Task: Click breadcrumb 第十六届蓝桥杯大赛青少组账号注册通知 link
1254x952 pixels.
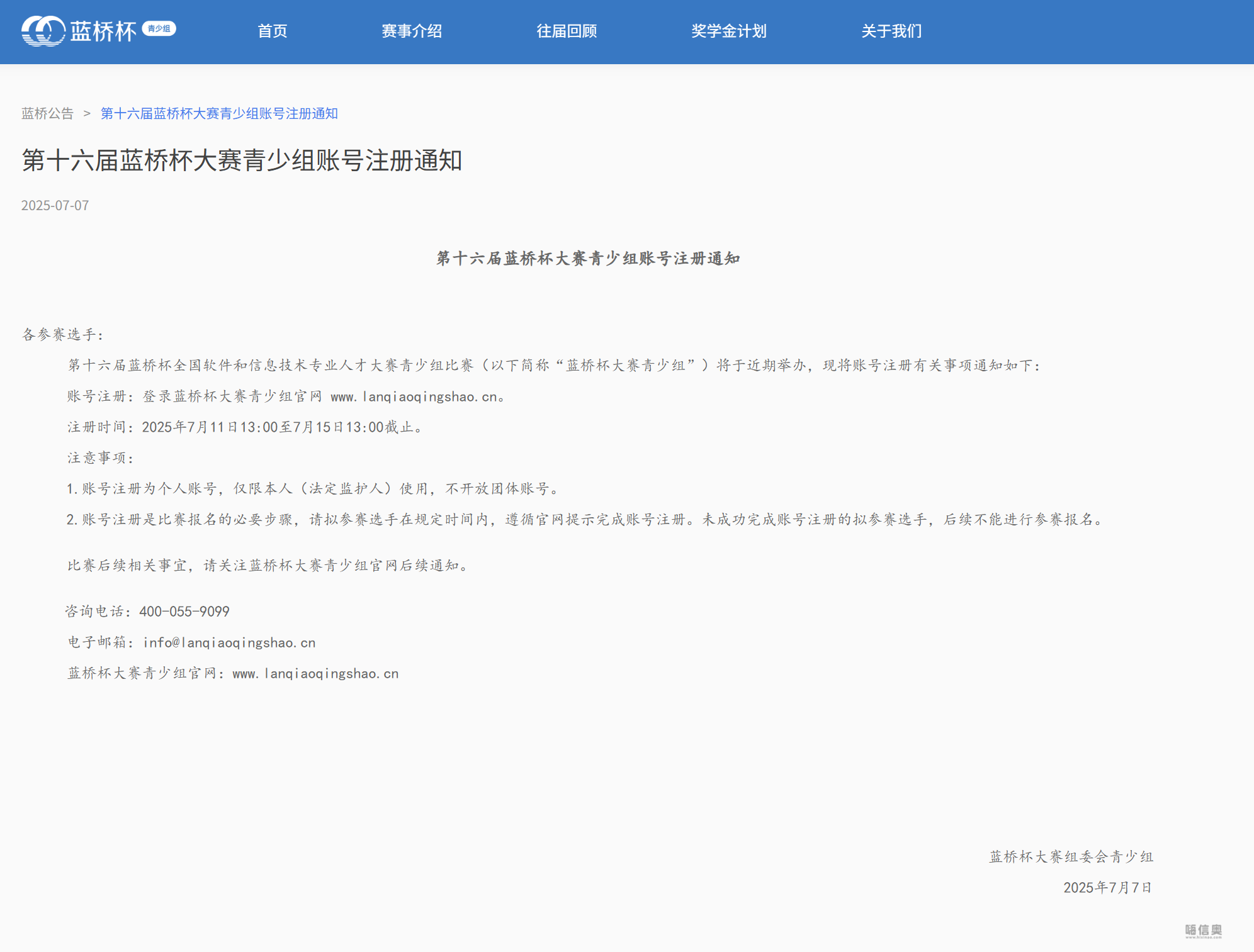Action: tap(219, 113)
